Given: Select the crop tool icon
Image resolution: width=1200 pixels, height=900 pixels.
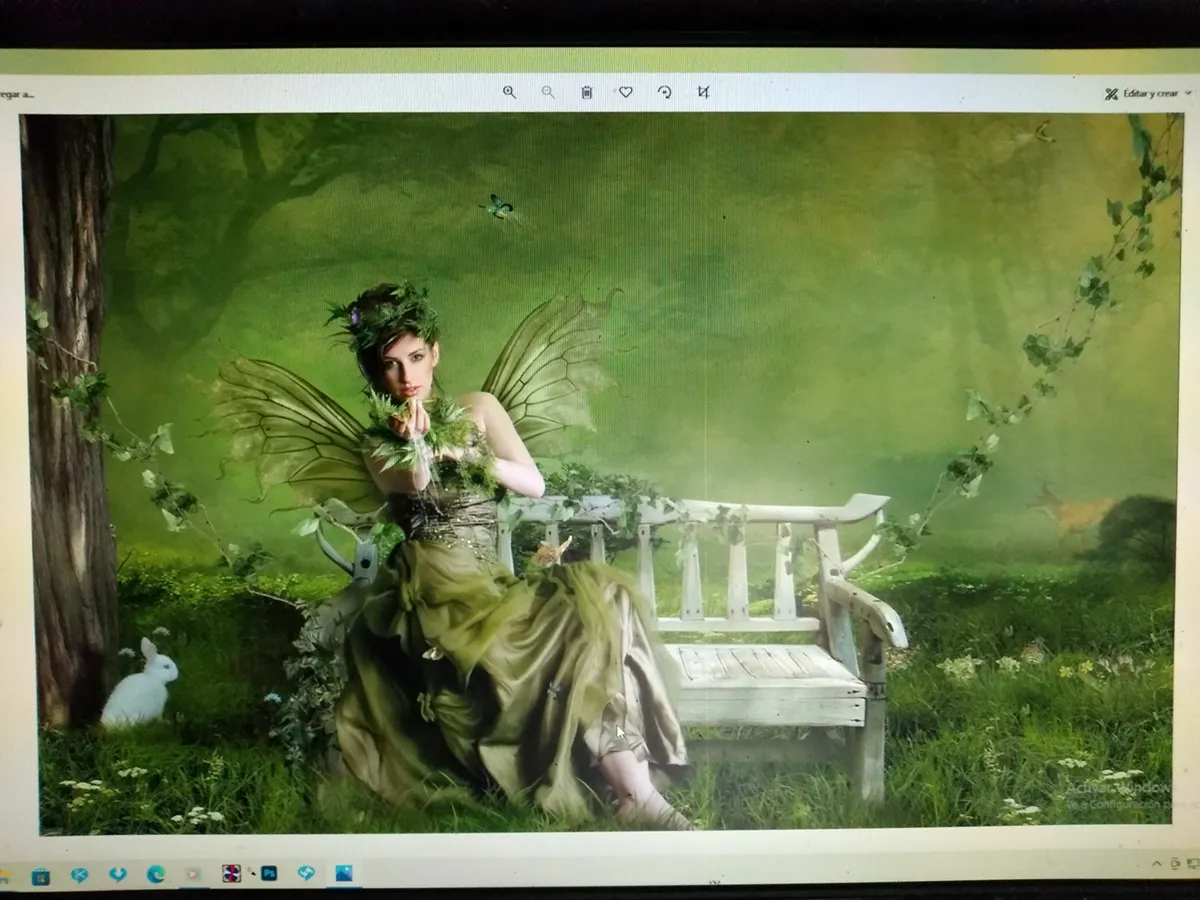Looking at the screenshot, I should (x=704, y=92).
